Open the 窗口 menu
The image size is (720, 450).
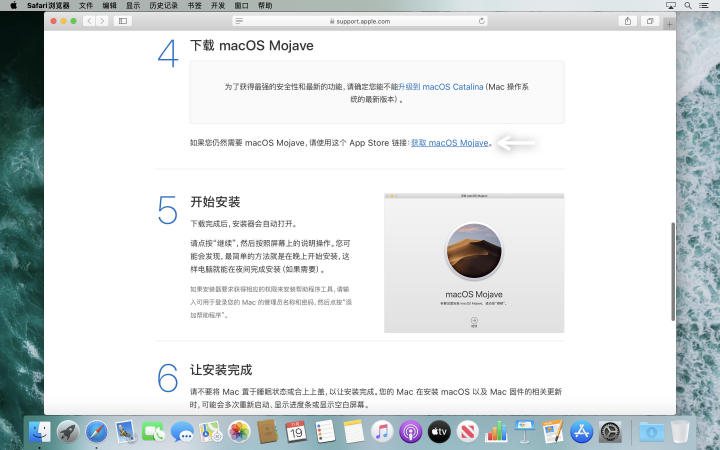(x=242, y=6)
